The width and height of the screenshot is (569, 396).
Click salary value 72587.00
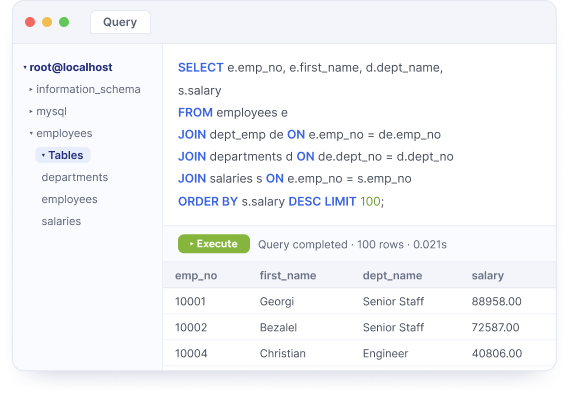[x=495, y=327]
